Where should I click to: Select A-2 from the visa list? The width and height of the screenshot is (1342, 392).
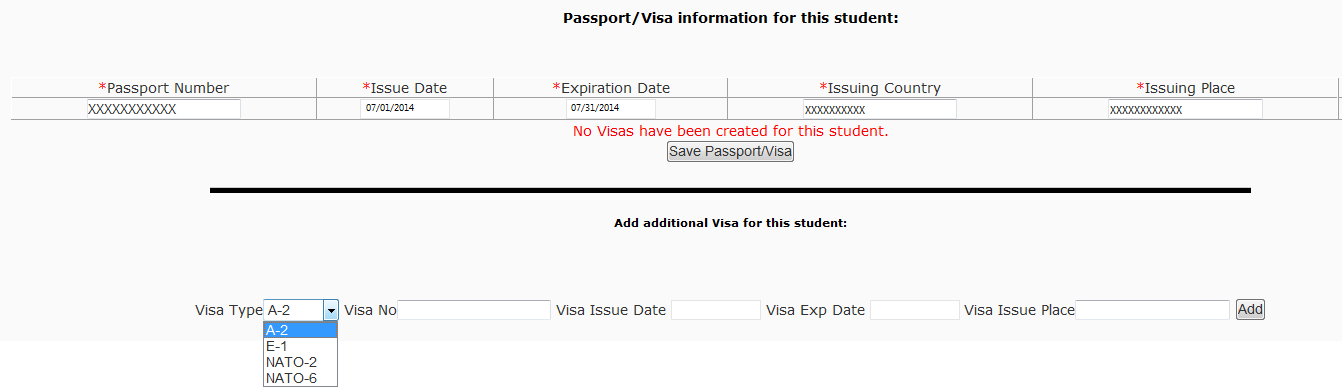click(300, 330)
